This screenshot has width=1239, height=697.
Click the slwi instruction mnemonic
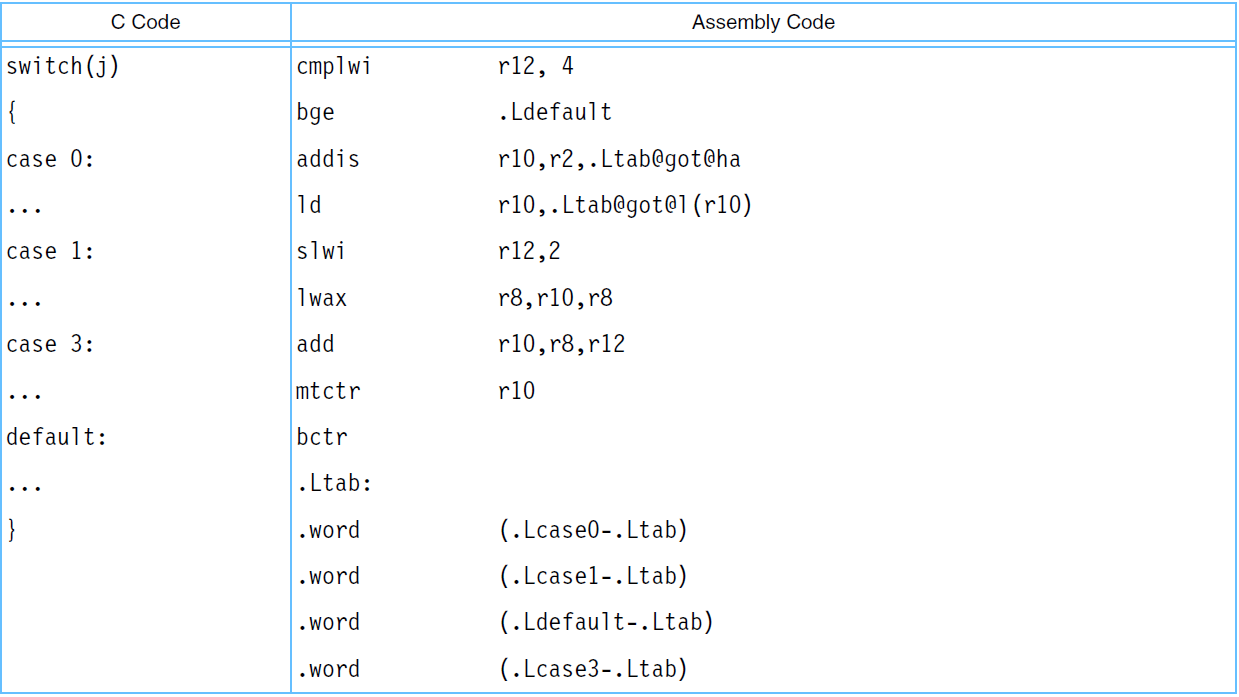click(x=321, y=251)
